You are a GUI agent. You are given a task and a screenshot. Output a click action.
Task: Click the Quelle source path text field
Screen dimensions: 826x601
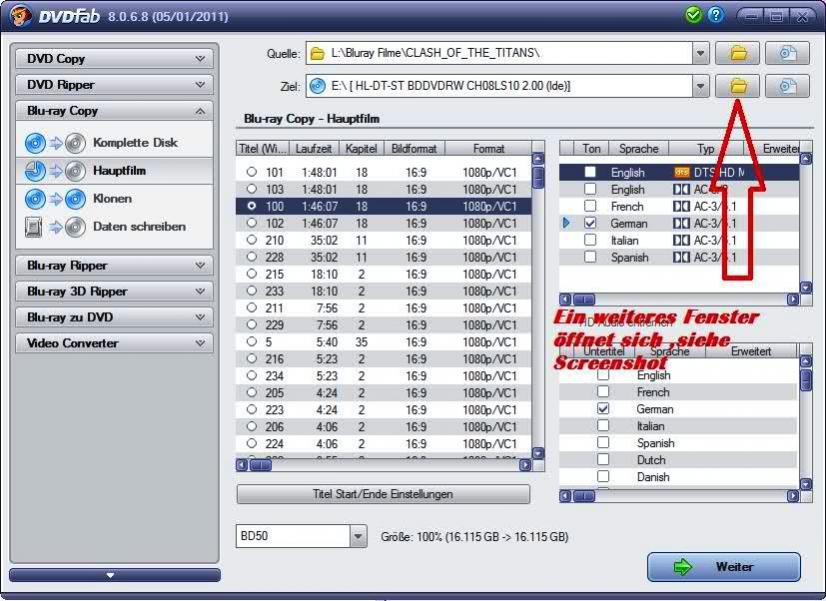click(499, 53)
